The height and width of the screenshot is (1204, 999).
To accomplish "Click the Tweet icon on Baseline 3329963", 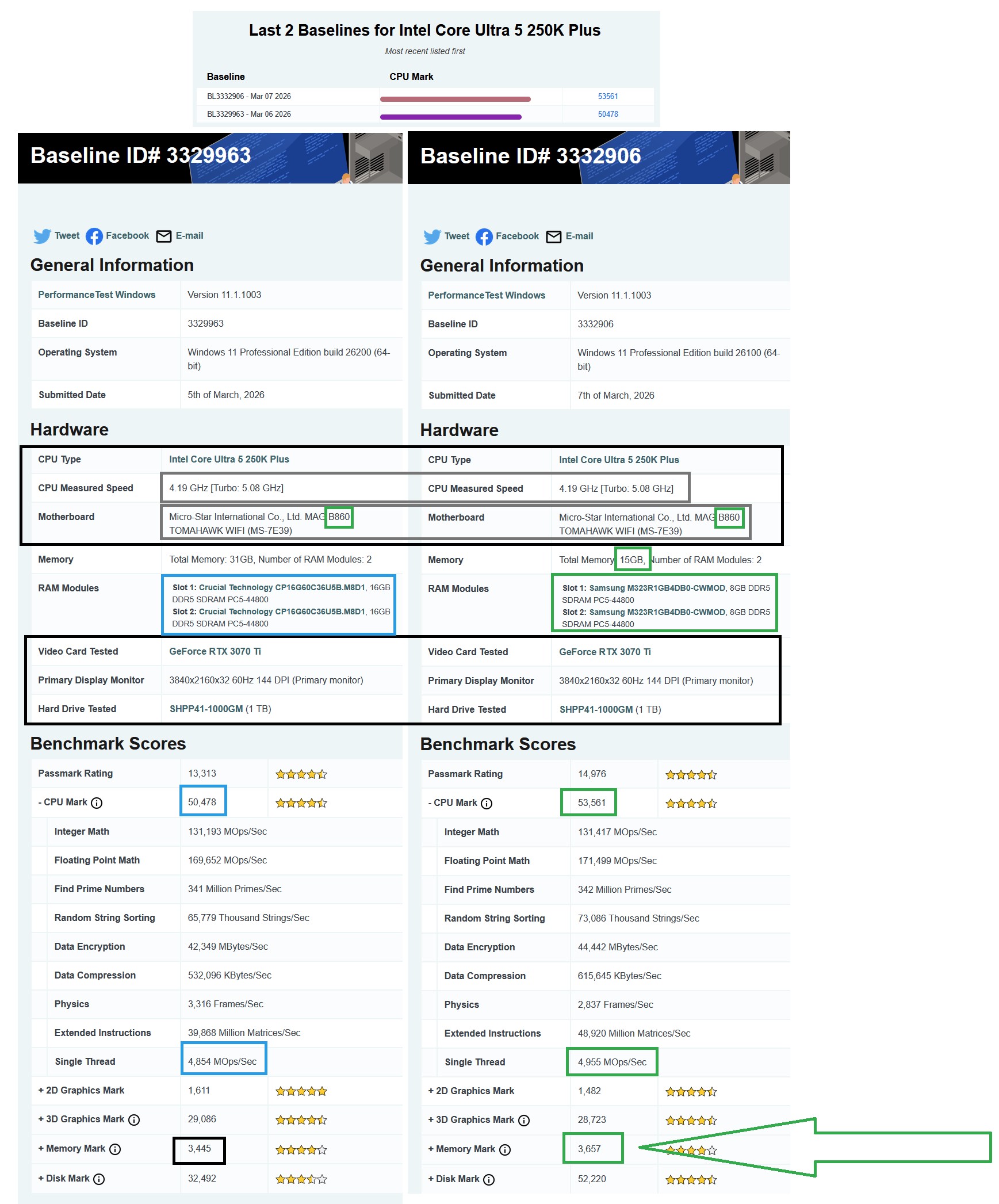I will tap(43, 236).
